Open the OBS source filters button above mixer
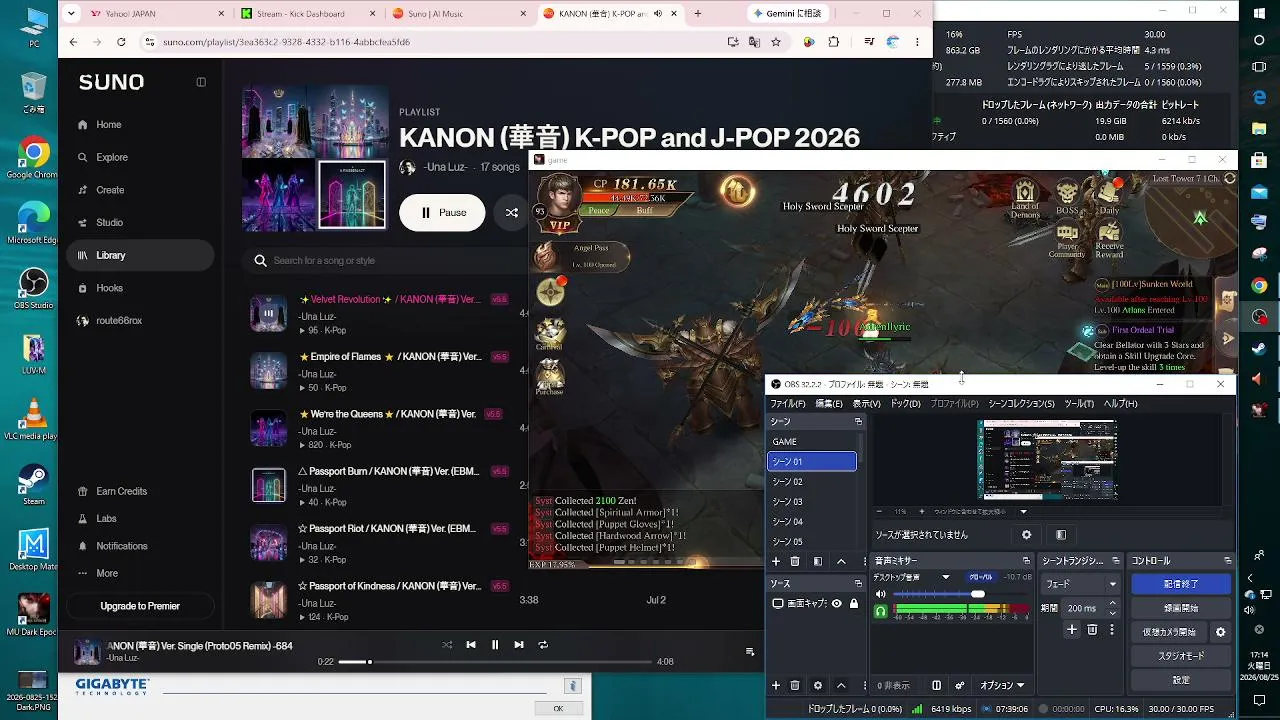The width and height of the screenshot is (1280, 720). coord(1061,535)
